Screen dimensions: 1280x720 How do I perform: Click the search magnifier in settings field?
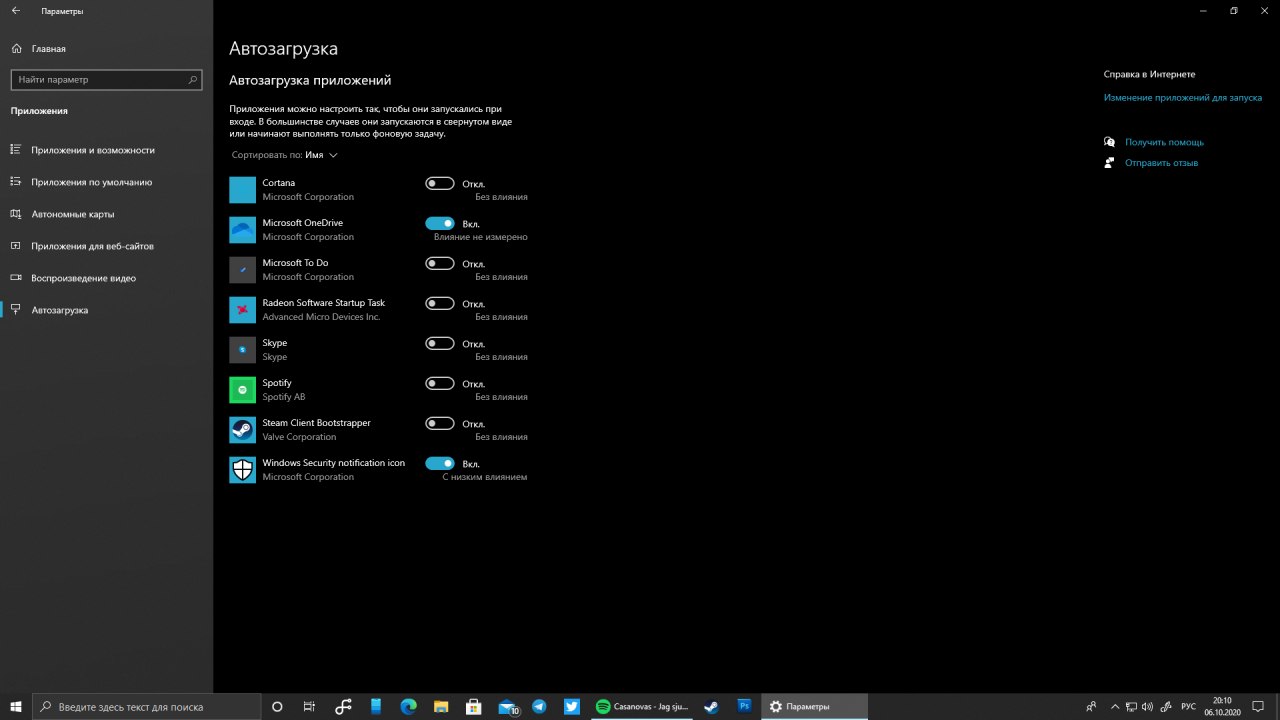click(x=193, y=79)
